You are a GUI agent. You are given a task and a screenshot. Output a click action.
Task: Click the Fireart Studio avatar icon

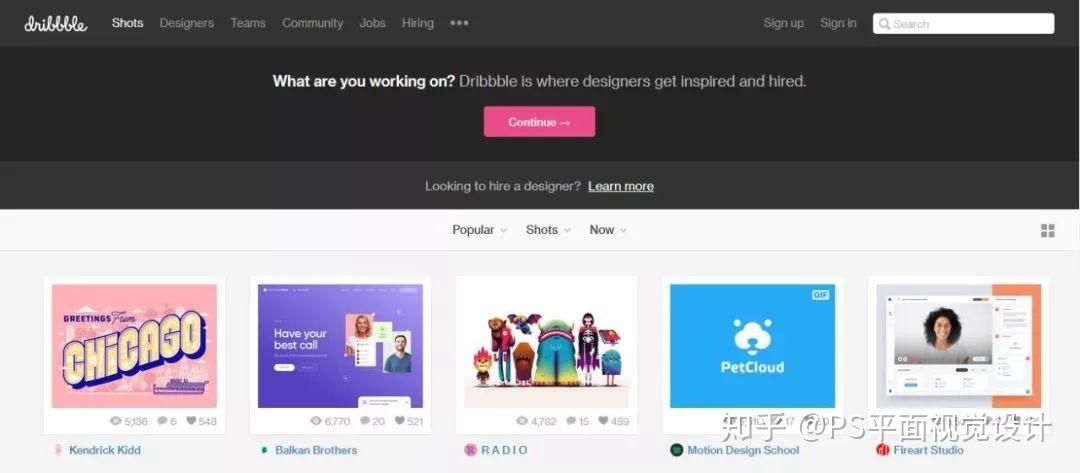coord(882,450)
